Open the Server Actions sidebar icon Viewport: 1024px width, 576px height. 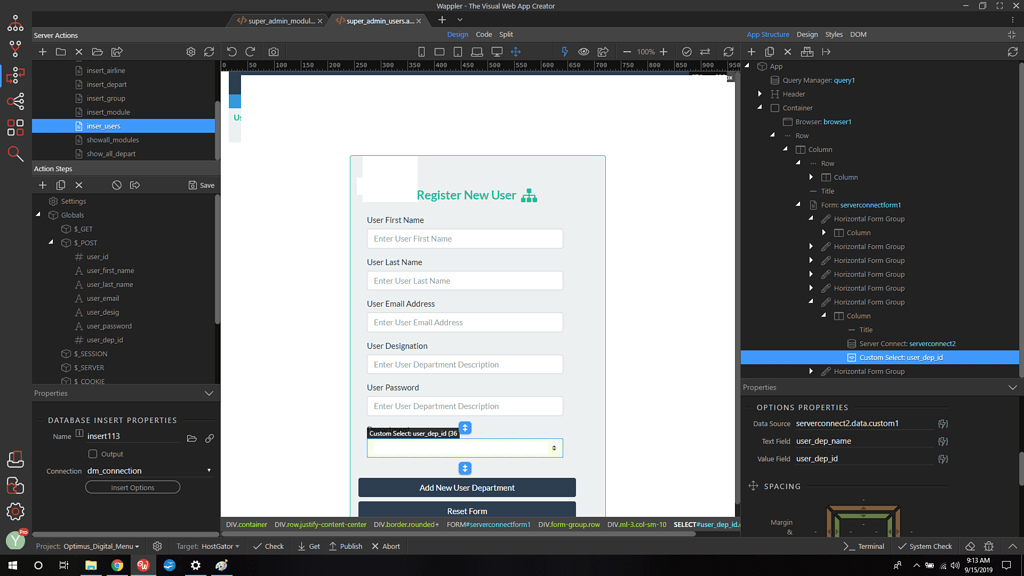[15, 76]
